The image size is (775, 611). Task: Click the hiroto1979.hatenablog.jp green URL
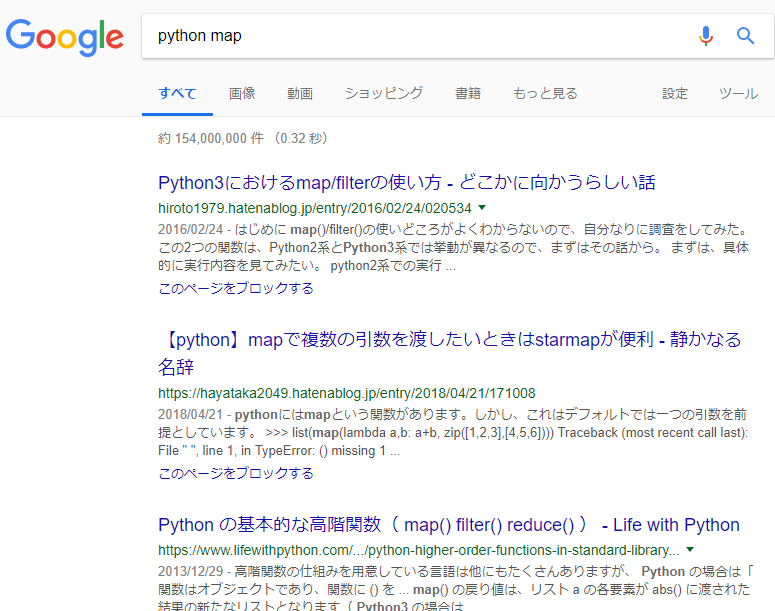click(315, 208)
